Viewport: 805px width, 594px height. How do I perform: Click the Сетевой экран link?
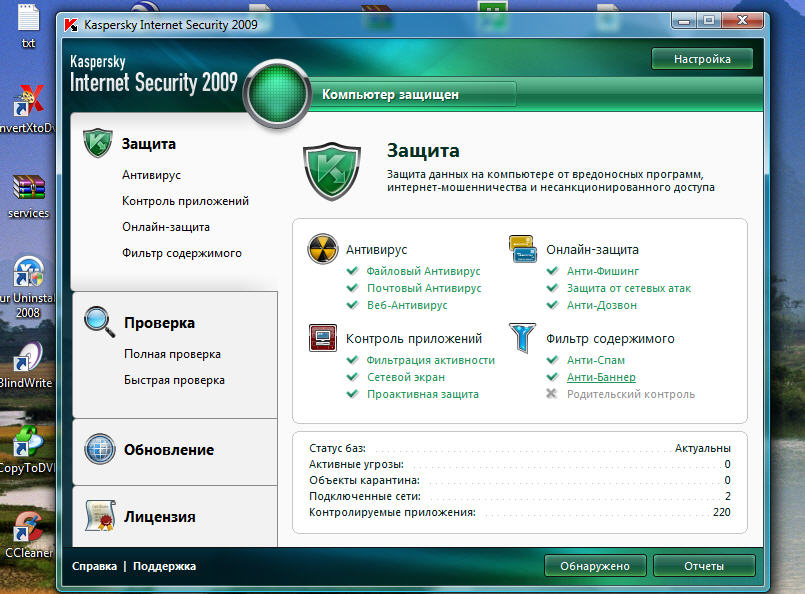click(x=406, y=377)
